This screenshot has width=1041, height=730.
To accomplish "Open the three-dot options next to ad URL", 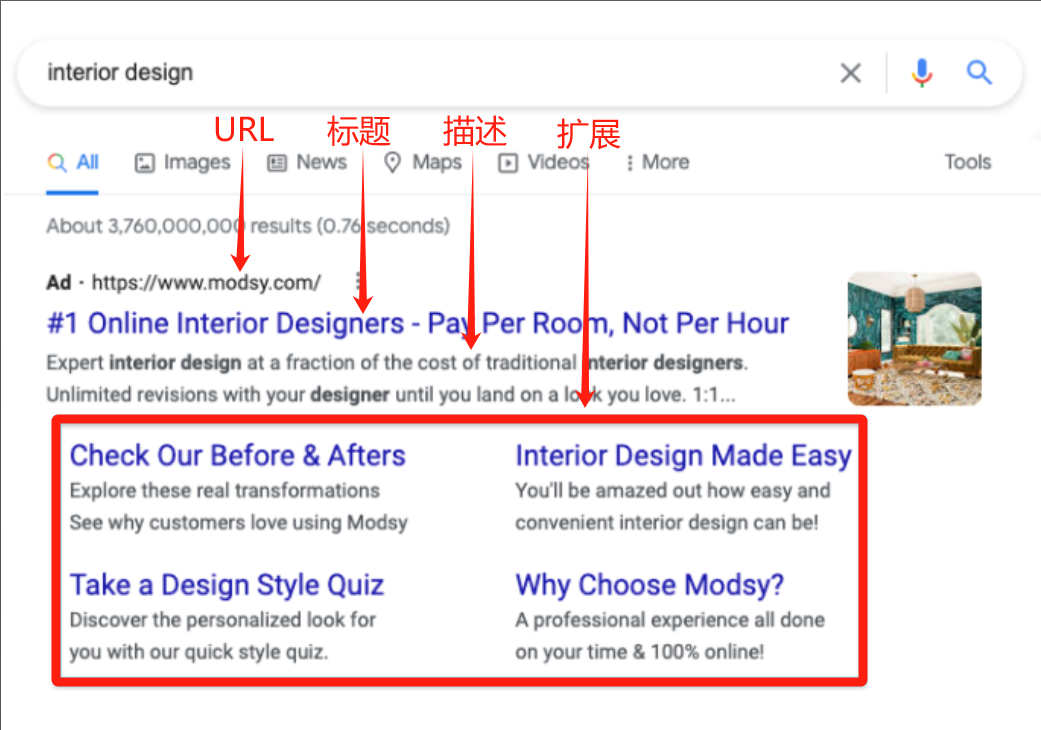I will (358, 282).
